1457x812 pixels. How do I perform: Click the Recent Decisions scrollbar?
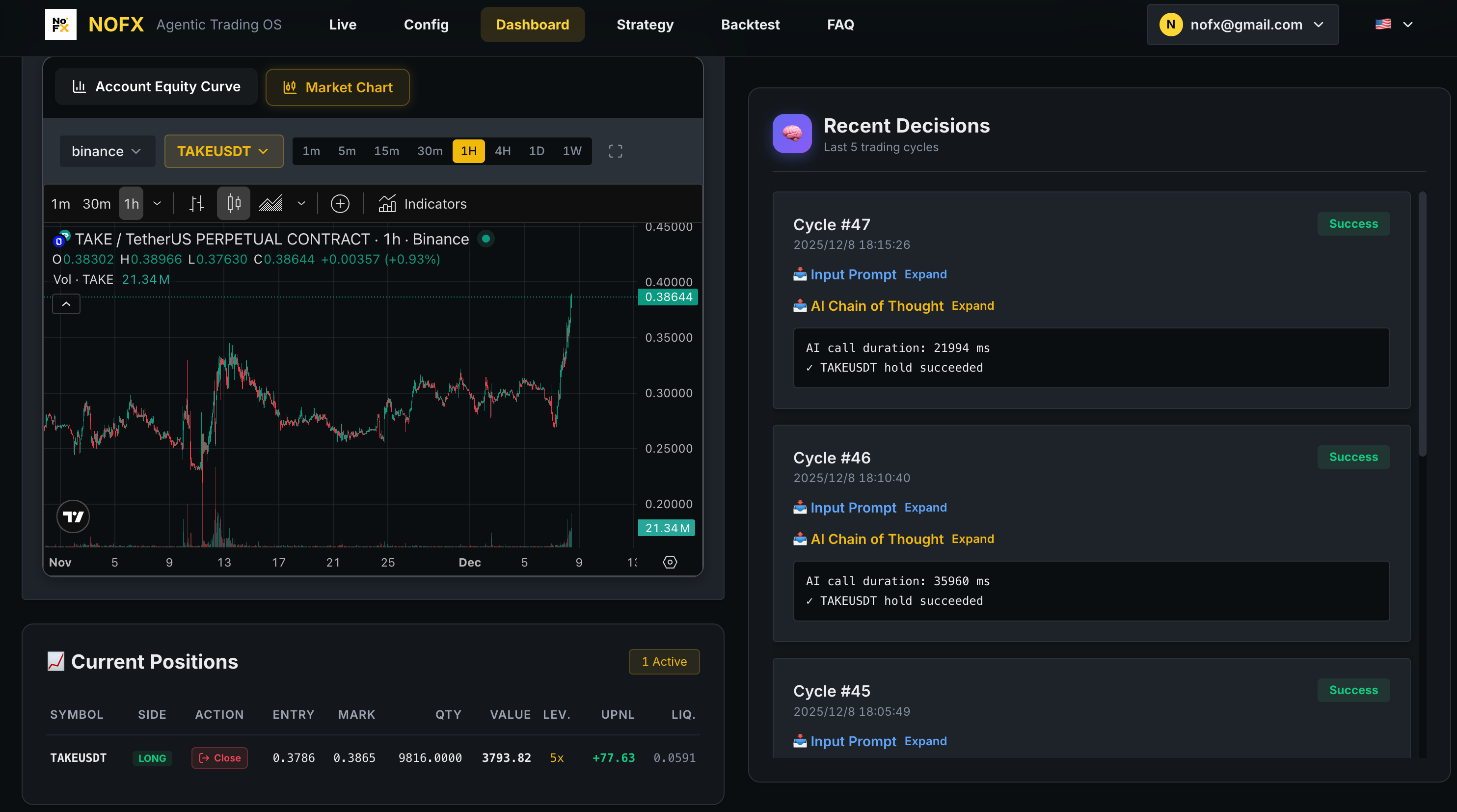point(1422,324)
